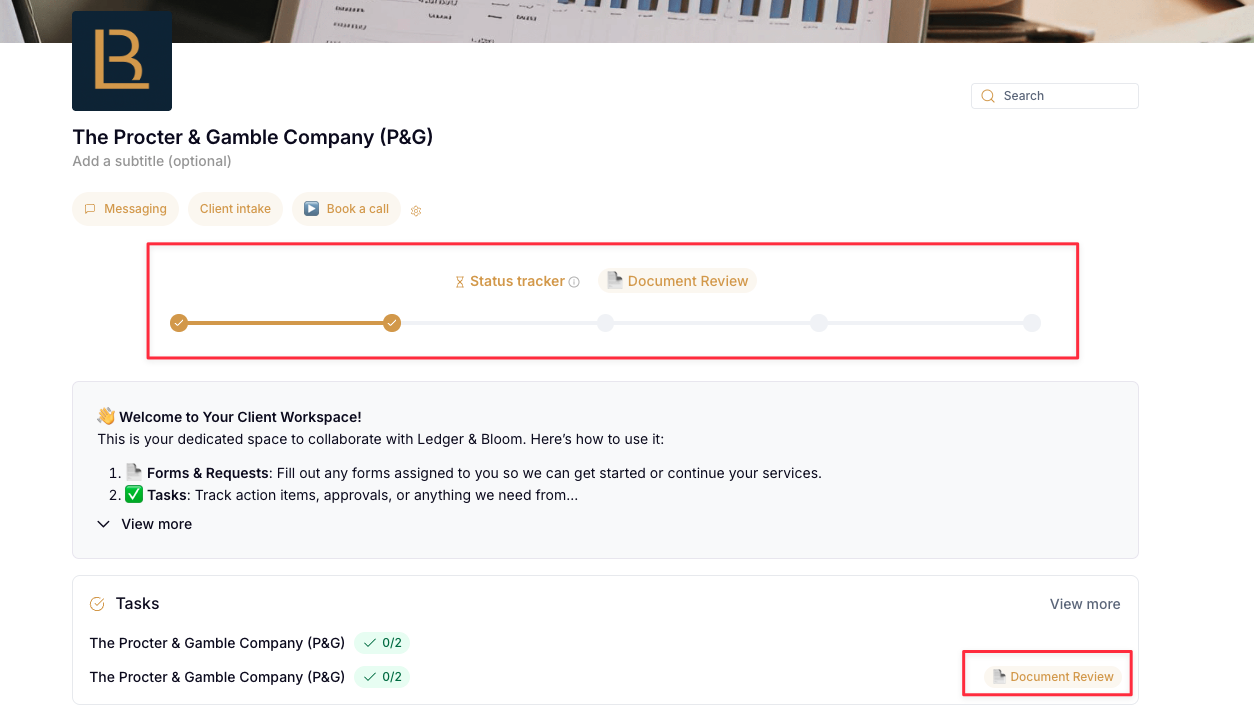Open View more in Tasks section
This screenshot has height=722, width=1254.
[x=1085, y=604]
